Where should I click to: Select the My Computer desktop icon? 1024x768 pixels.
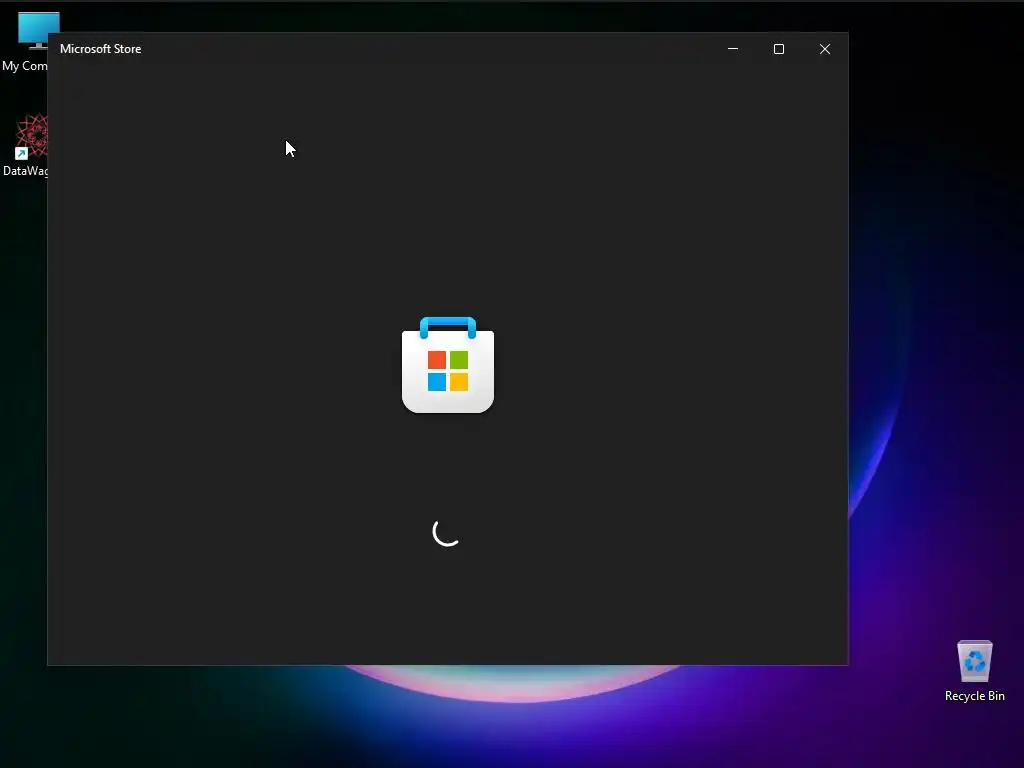(29, 42)
